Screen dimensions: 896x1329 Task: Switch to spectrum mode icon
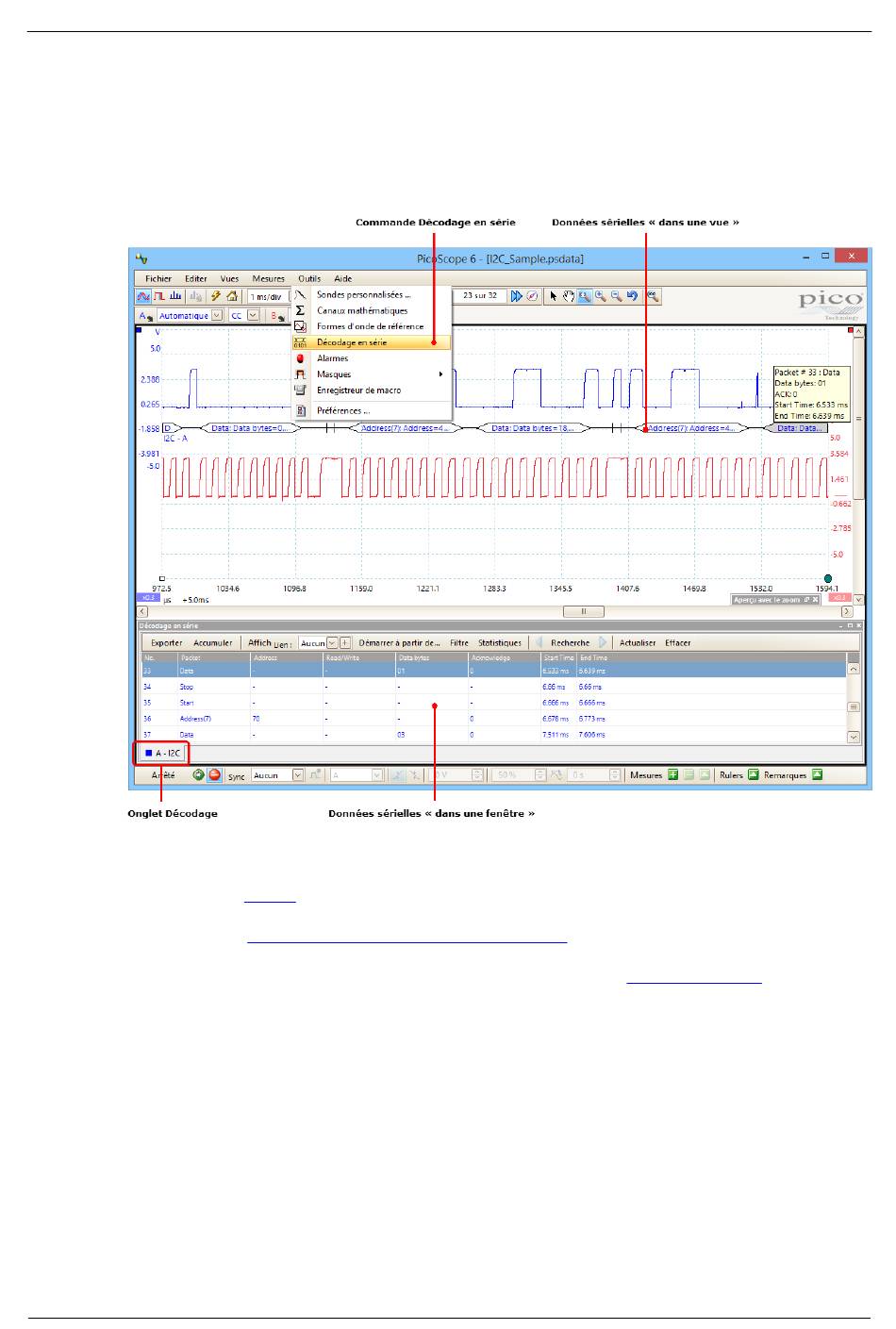[175, 296]
